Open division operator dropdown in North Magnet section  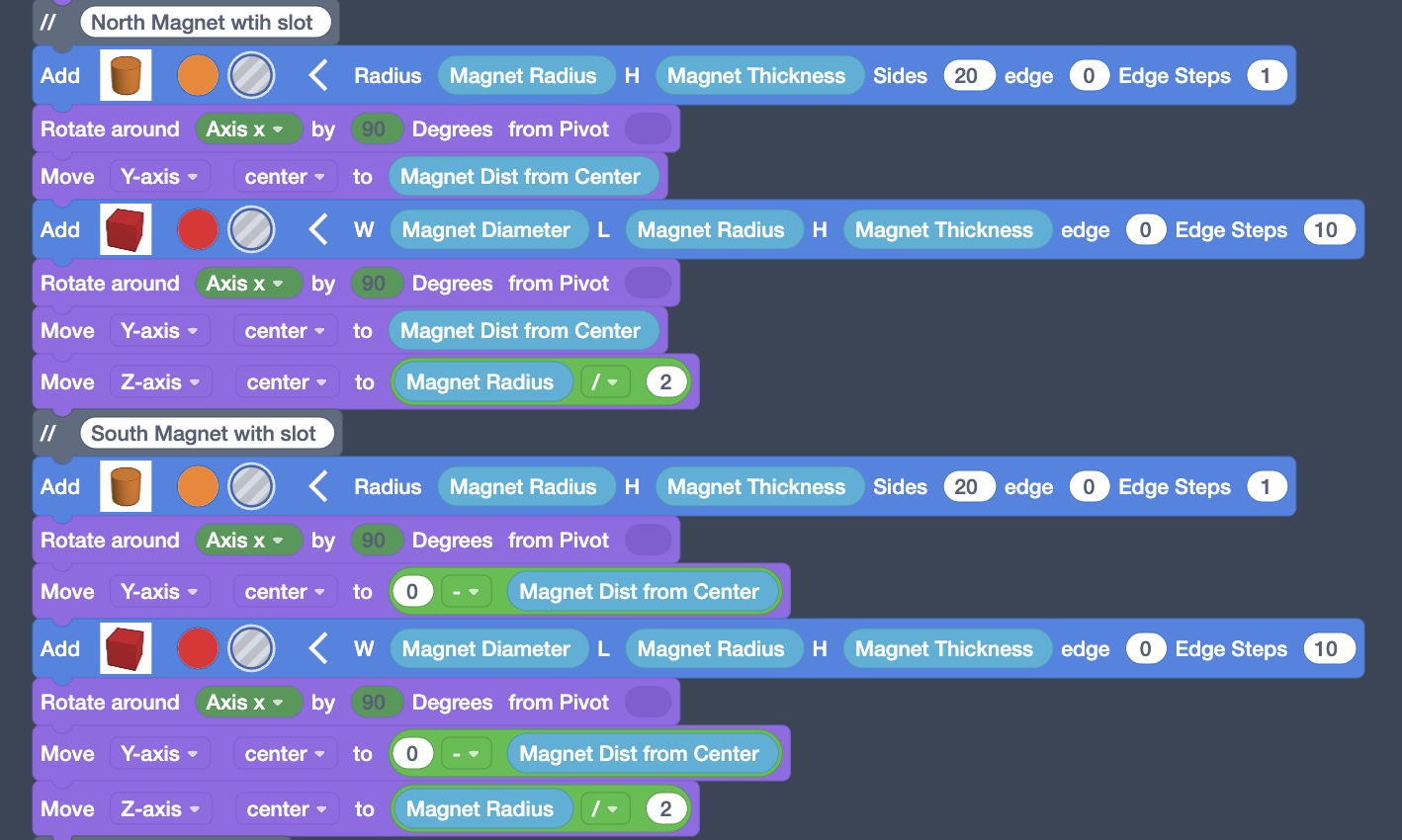[605, 381]
